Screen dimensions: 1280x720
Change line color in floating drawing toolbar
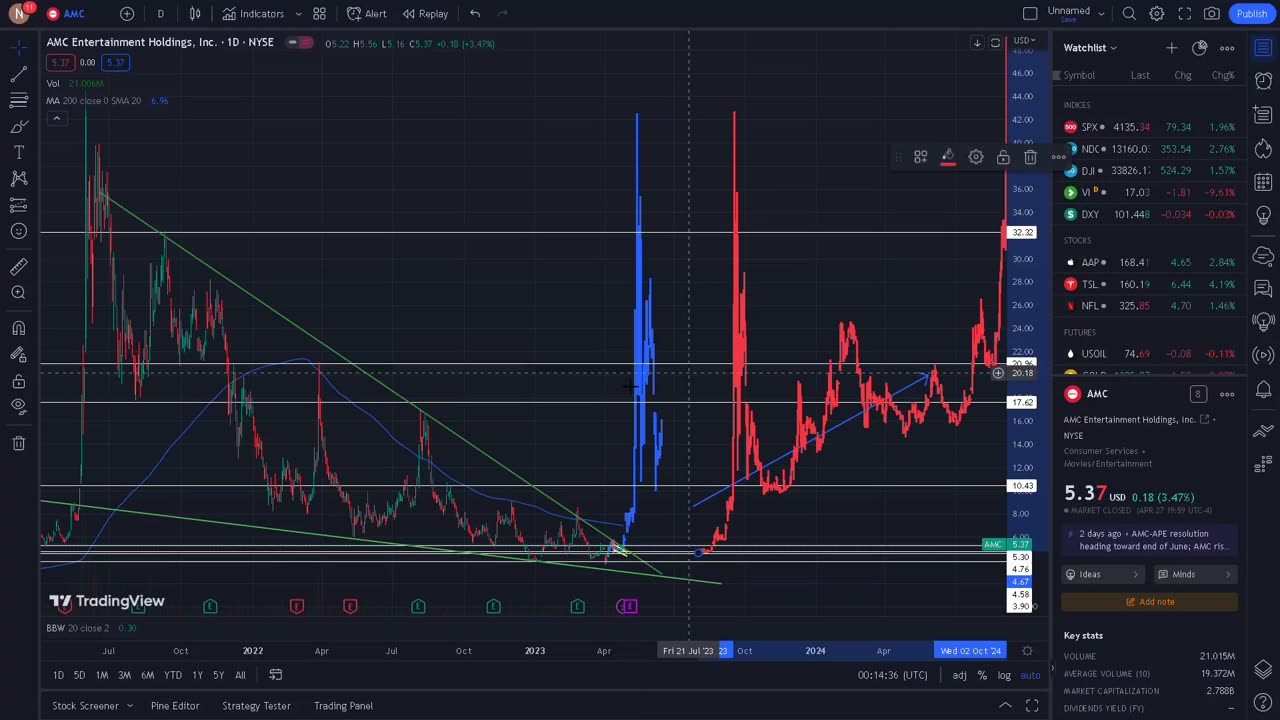tap(948, 157)
